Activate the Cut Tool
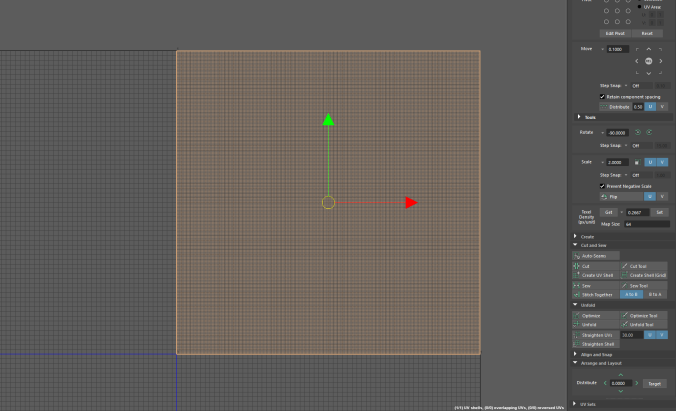 coord(644,266)
